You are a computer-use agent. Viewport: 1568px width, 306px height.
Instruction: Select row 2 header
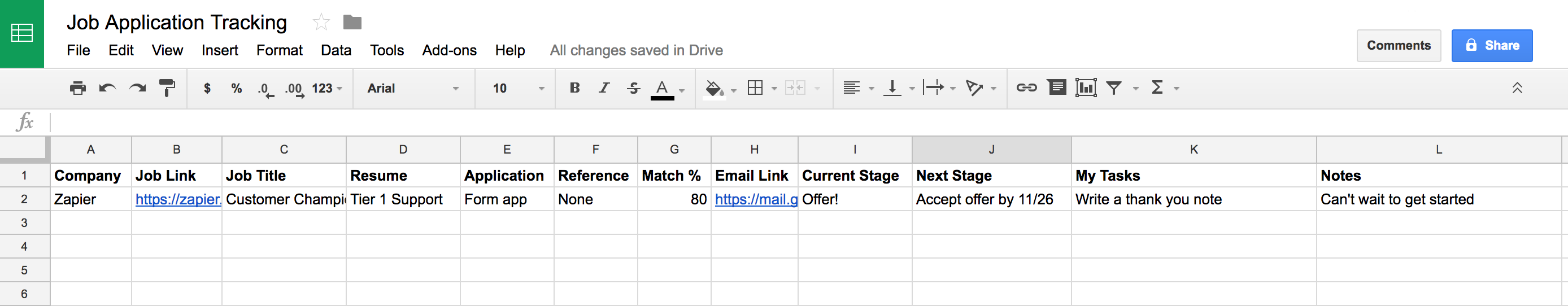pos(24,199)
